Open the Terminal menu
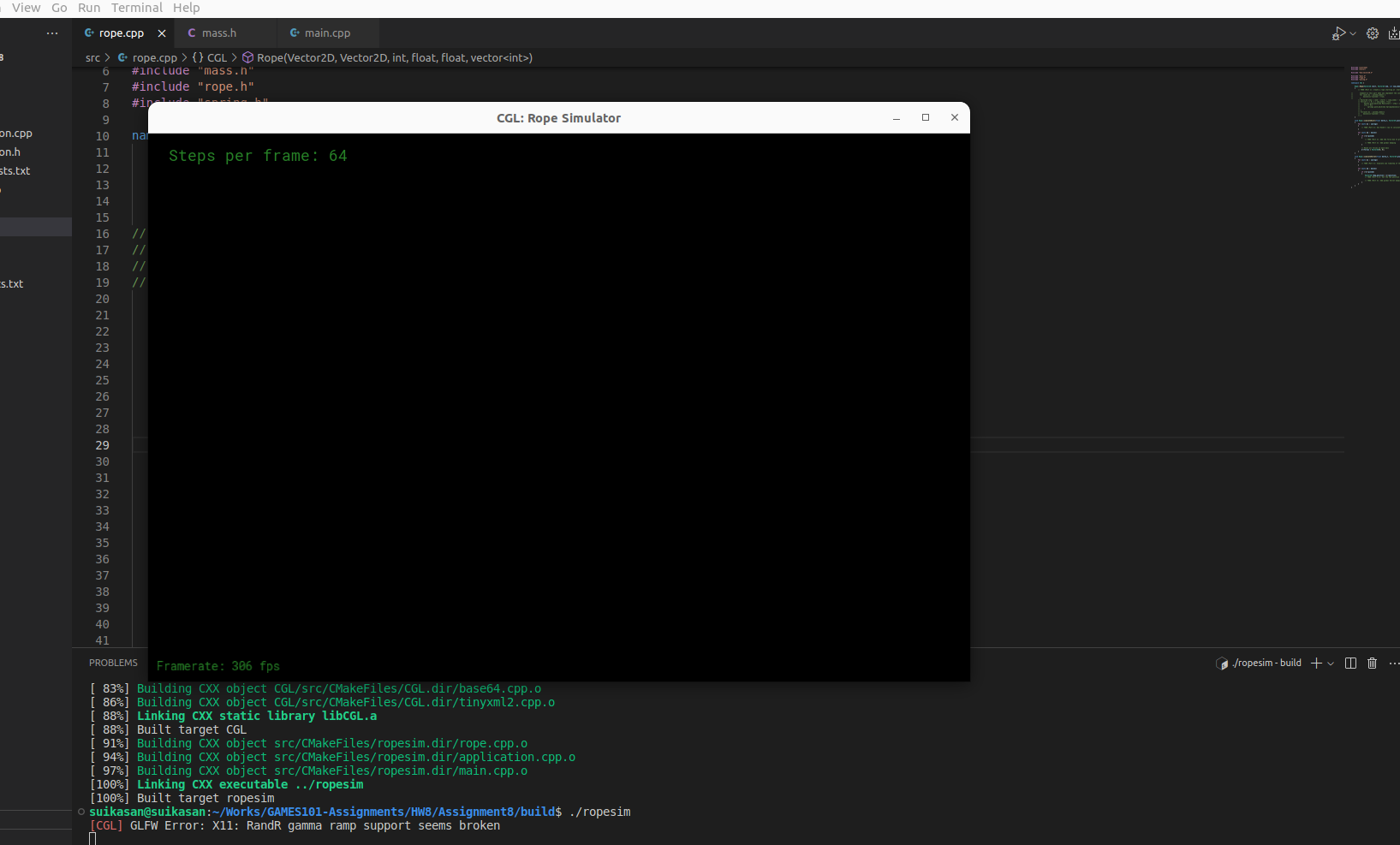 (137, 8)
